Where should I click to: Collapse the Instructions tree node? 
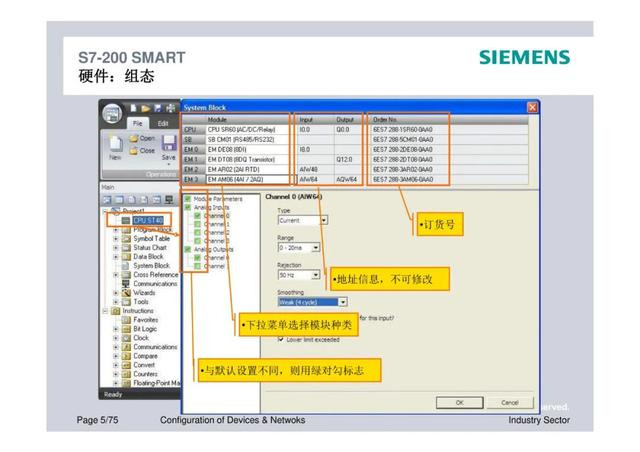pyautogui.click(x=105, y=311)
